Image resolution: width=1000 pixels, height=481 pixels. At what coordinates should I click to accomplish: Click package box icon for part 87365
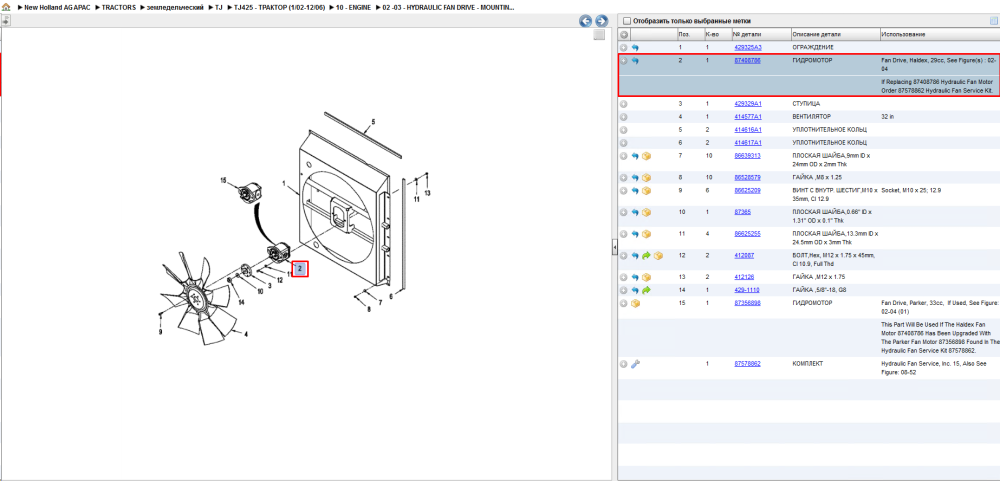(x=646, y=212)
